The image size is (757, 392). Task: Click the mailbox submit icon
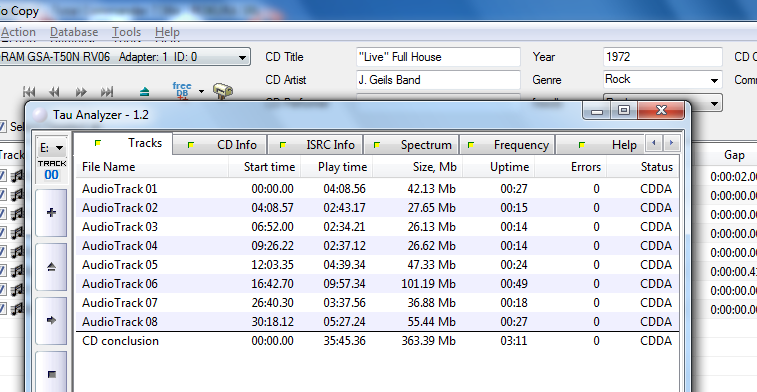(223, 91)
